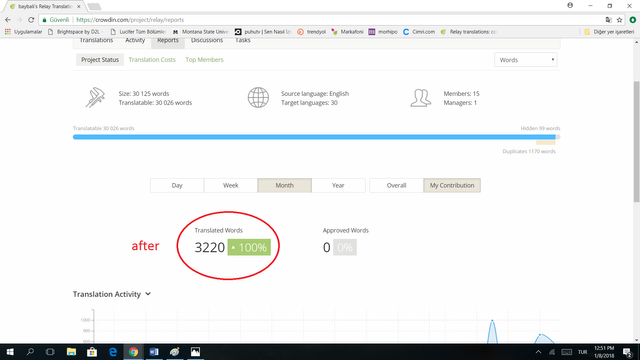This screenshot has width=640, height=360.
Task: Go back with the browser back arrow
Action: pos(8,20)
